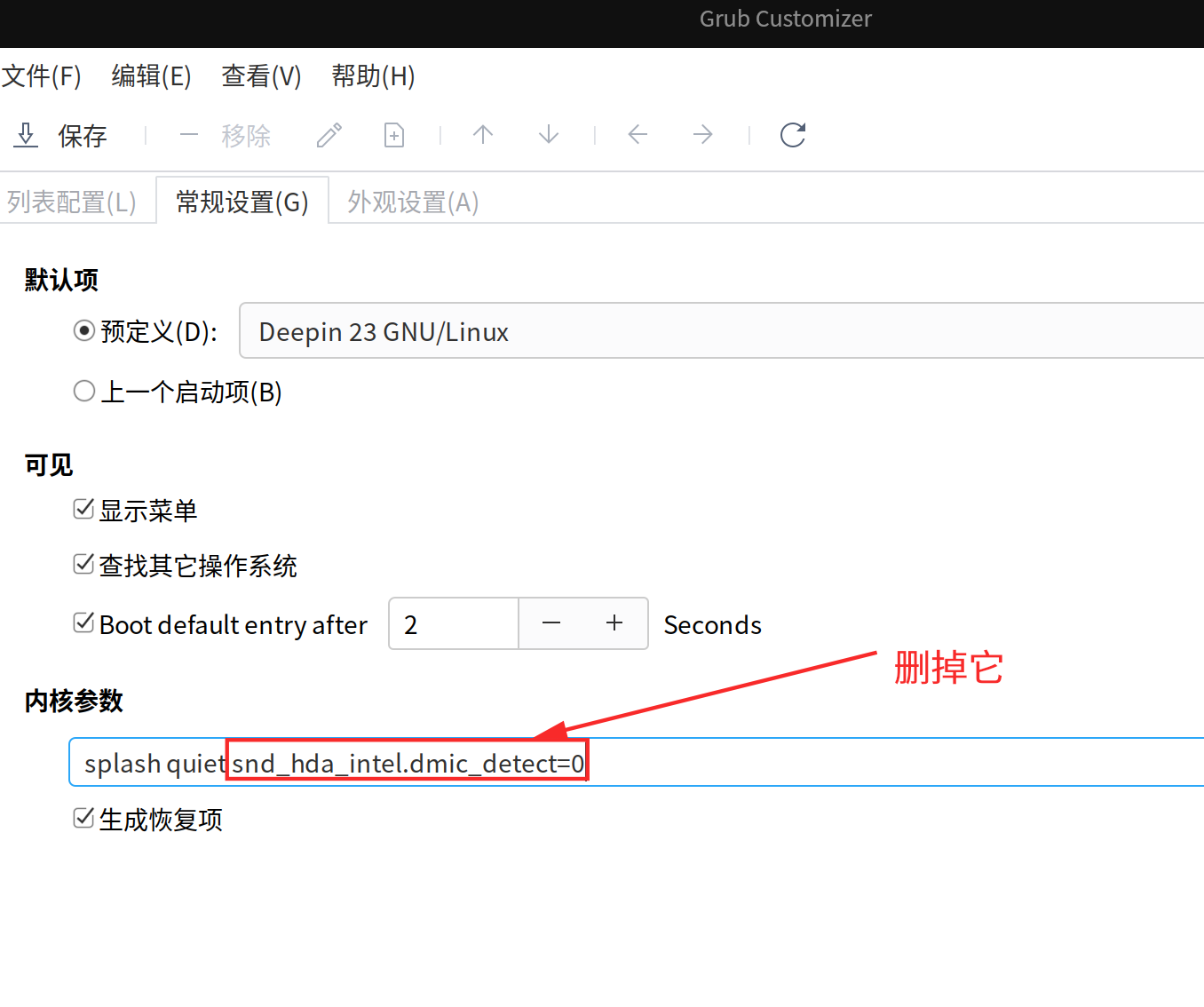The image size is (1204, 1007).
Task: Switch to the 常规设置(G) tab
Action: point(242,202)
